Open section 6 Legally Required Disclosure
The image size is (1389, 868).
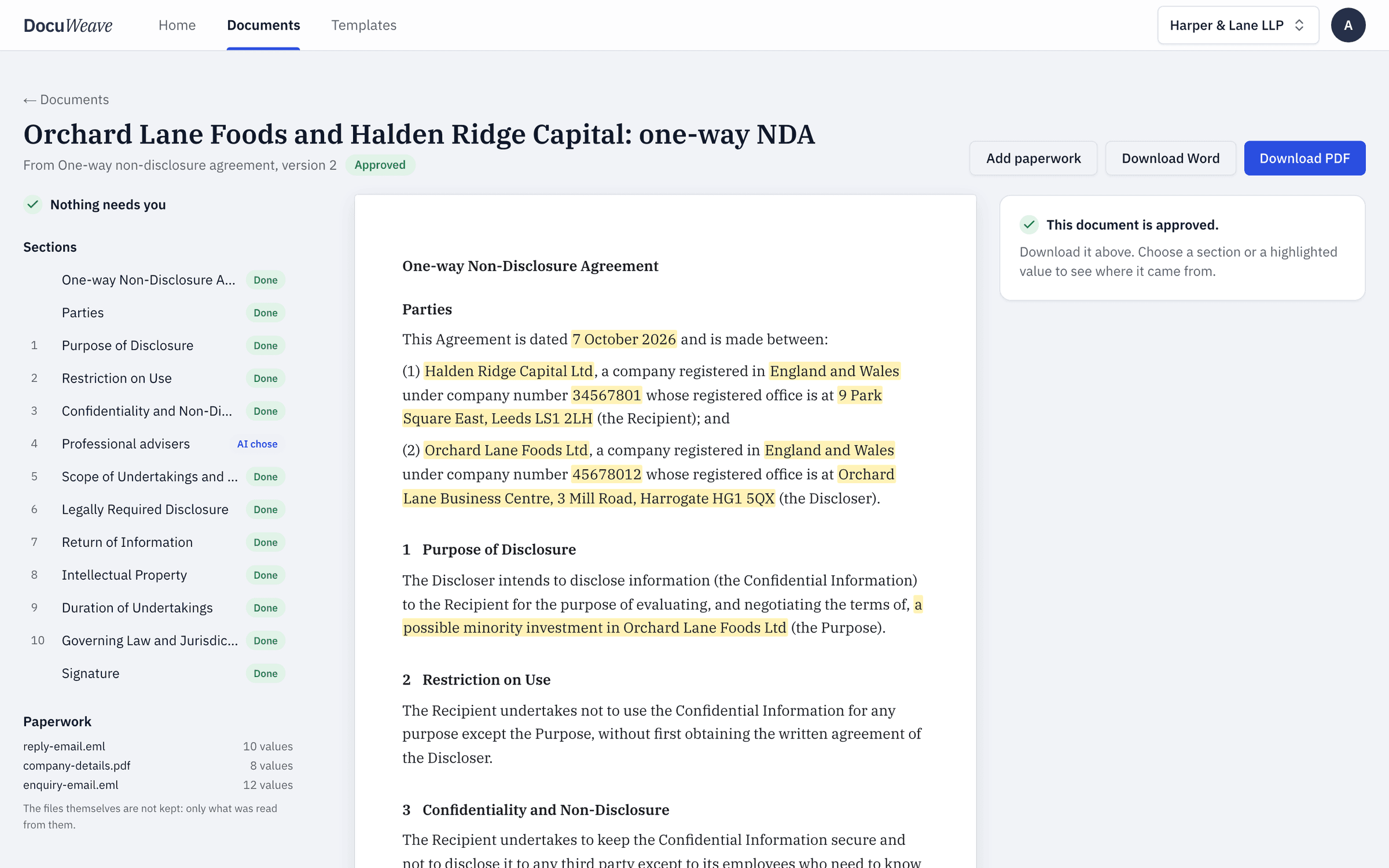[158, 509]
